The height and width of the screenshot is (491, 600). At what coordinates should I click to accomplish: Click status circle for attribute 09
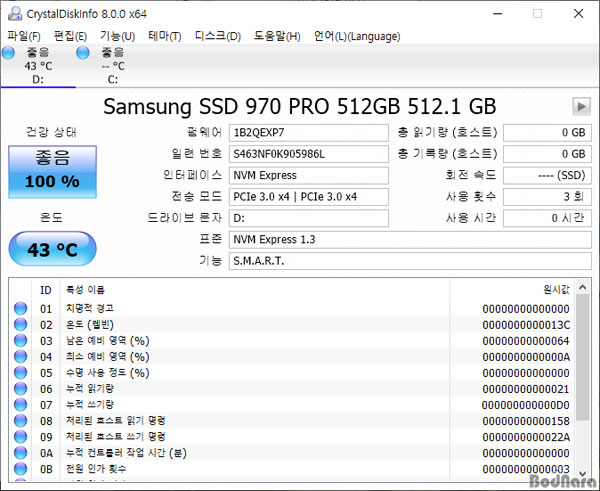tap(21, 437)
